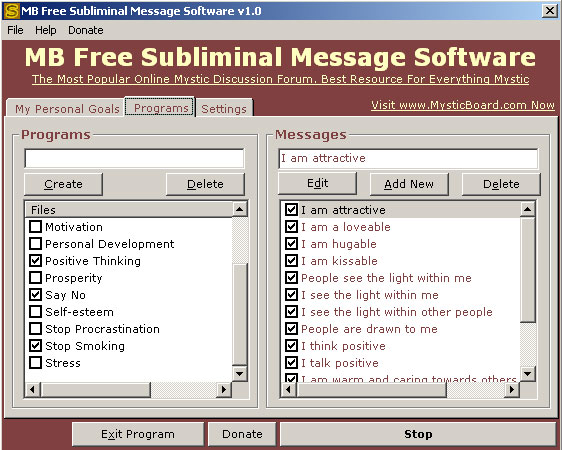Click the app icon in title bar
The height and width of the screenshot is (450, 562).
11,11
